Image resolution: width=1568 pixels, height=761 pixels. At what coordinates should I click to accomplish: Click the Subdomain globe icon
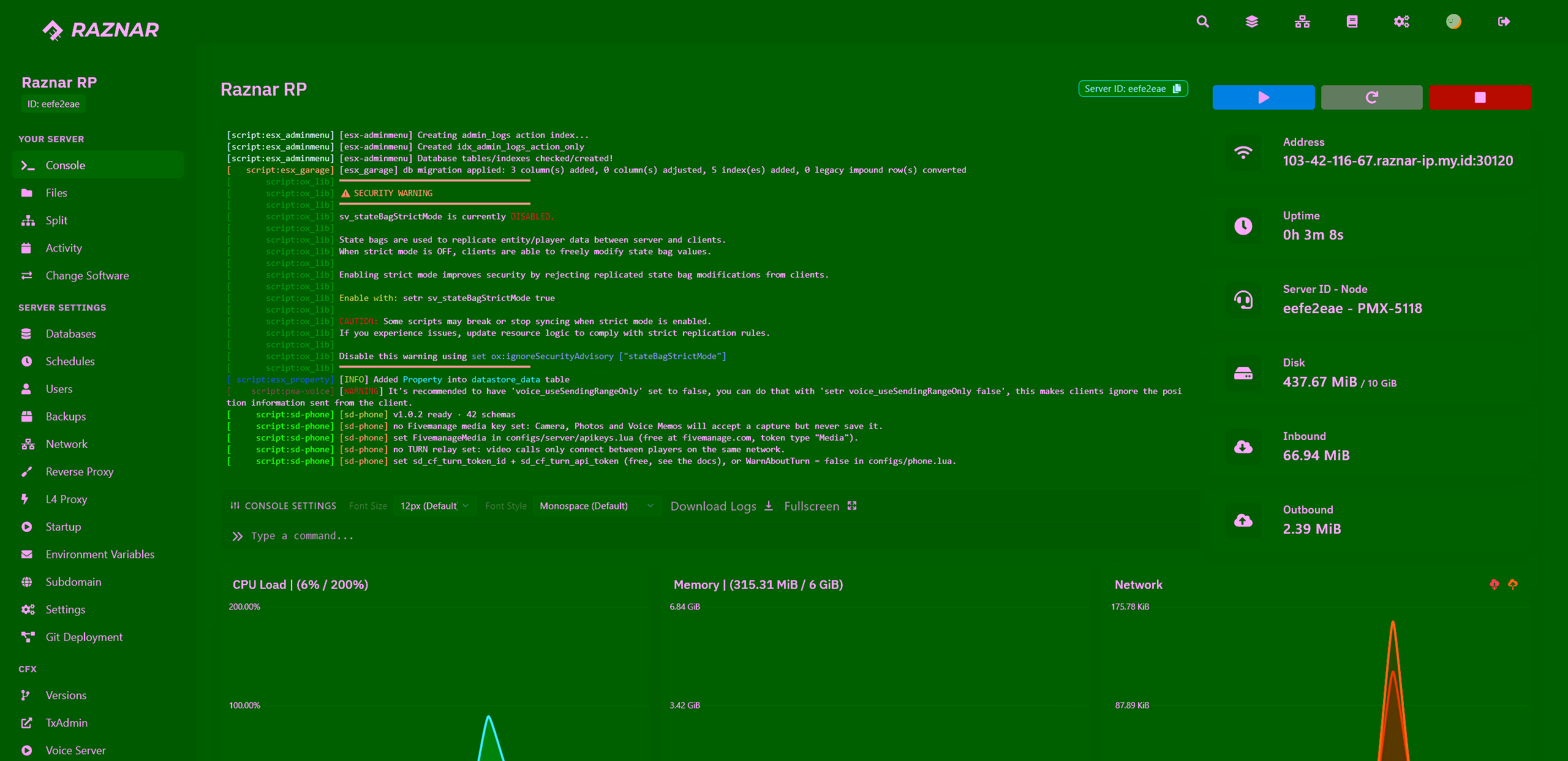[26, 582]
